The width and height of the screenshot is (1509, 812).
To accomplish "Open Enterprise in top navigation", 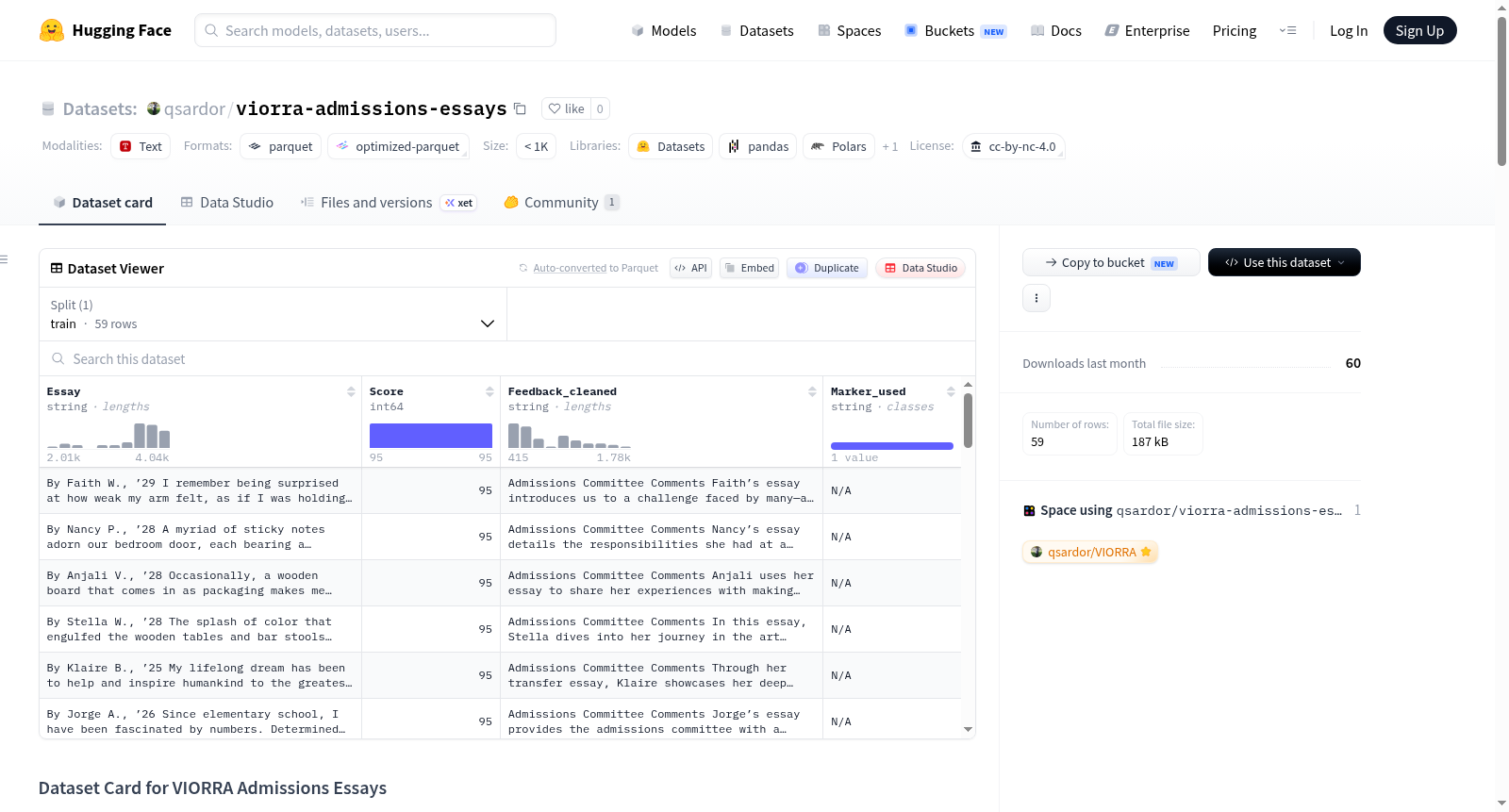I will (1148, 30).
